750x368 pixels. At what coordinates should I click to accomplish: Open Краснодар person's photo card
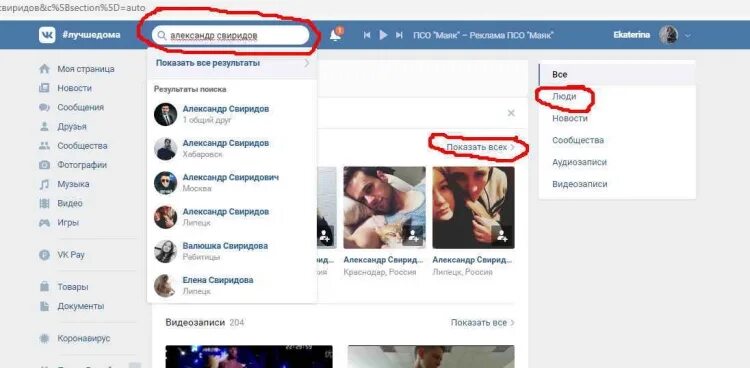click(385, 207)
